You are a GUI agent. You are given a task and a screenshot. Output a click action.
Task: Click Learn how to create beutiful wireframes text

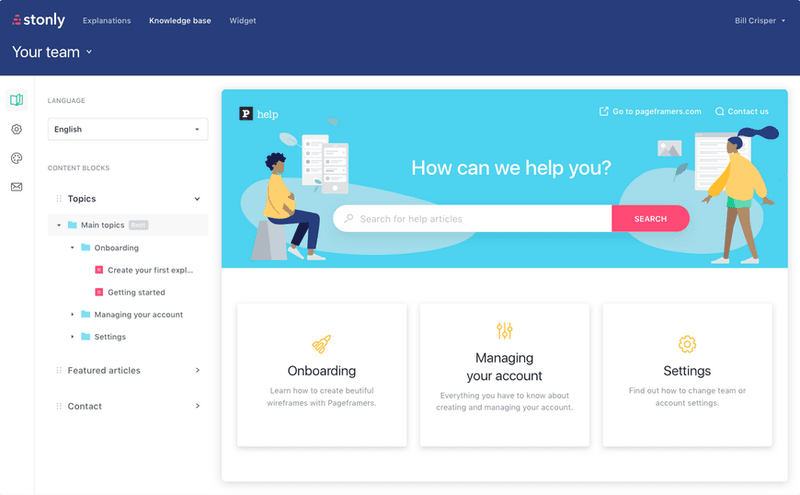(321, 397)
